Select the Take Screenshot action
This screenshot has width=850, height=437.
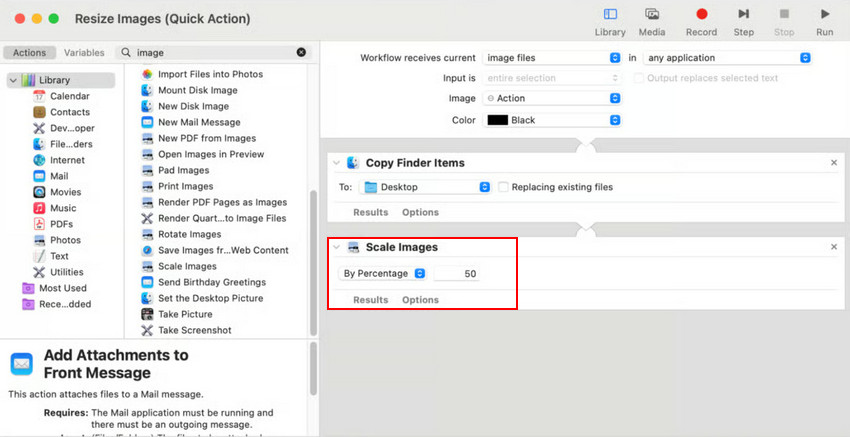pyautogui.click(x=186, y=330)
